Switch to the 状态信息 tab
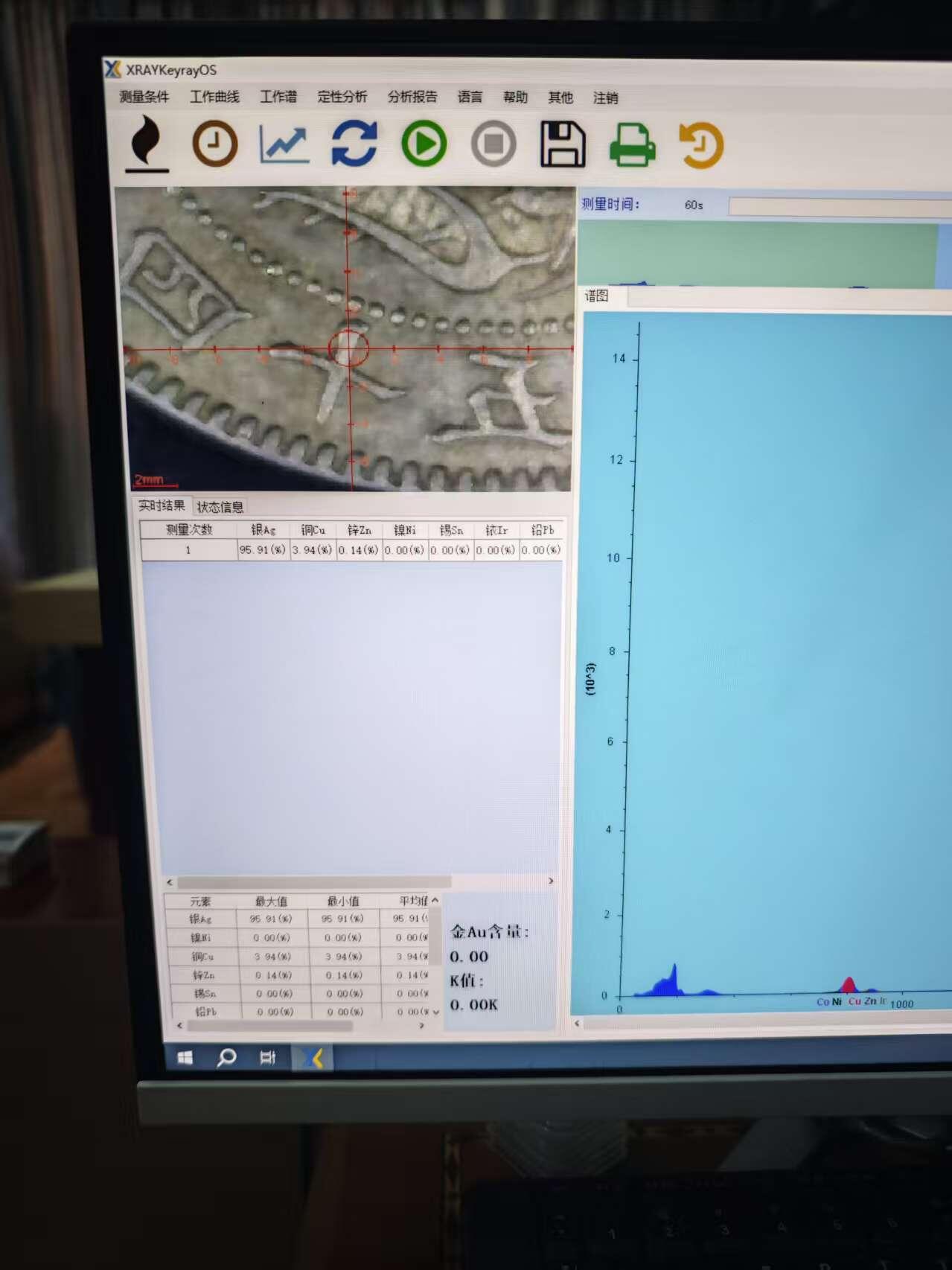This screenshot has width=952, height=1270. click(220, 507)
